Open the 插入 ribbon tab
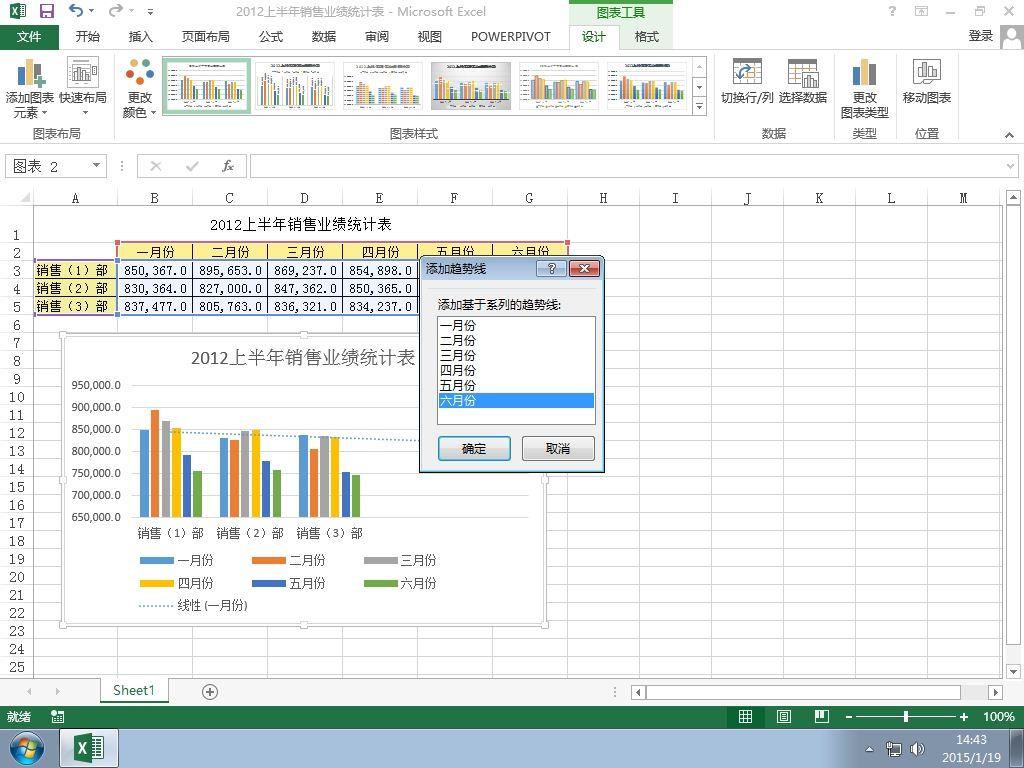 pos(140,37)
